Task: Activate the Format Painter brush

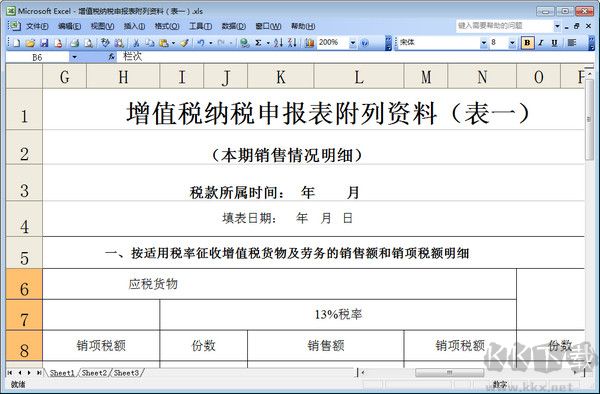Action: [x=184, y=43]
